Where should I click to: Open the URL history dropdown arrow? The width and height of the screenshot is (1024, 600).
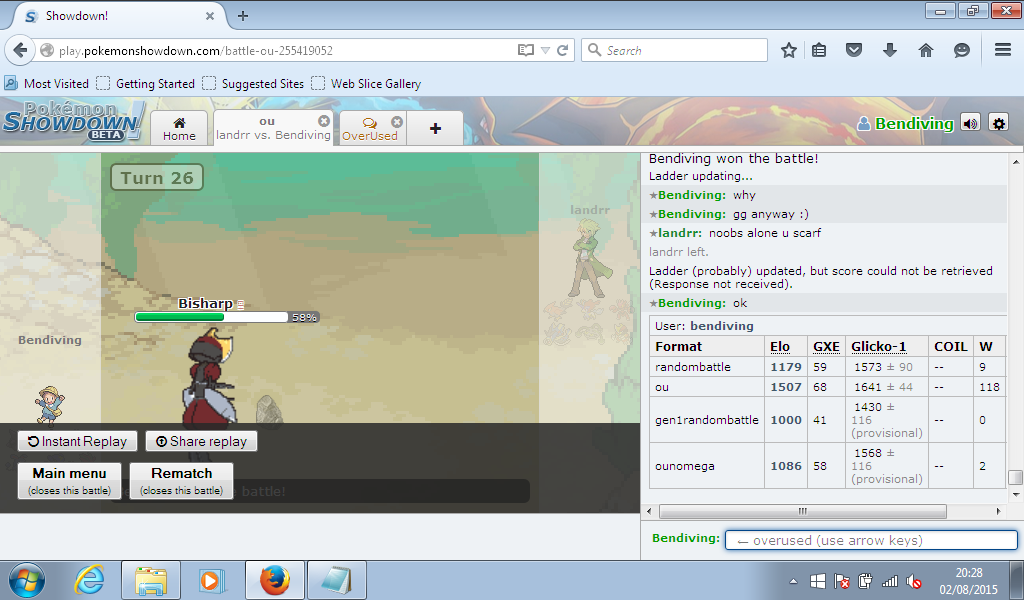point(545,50)
